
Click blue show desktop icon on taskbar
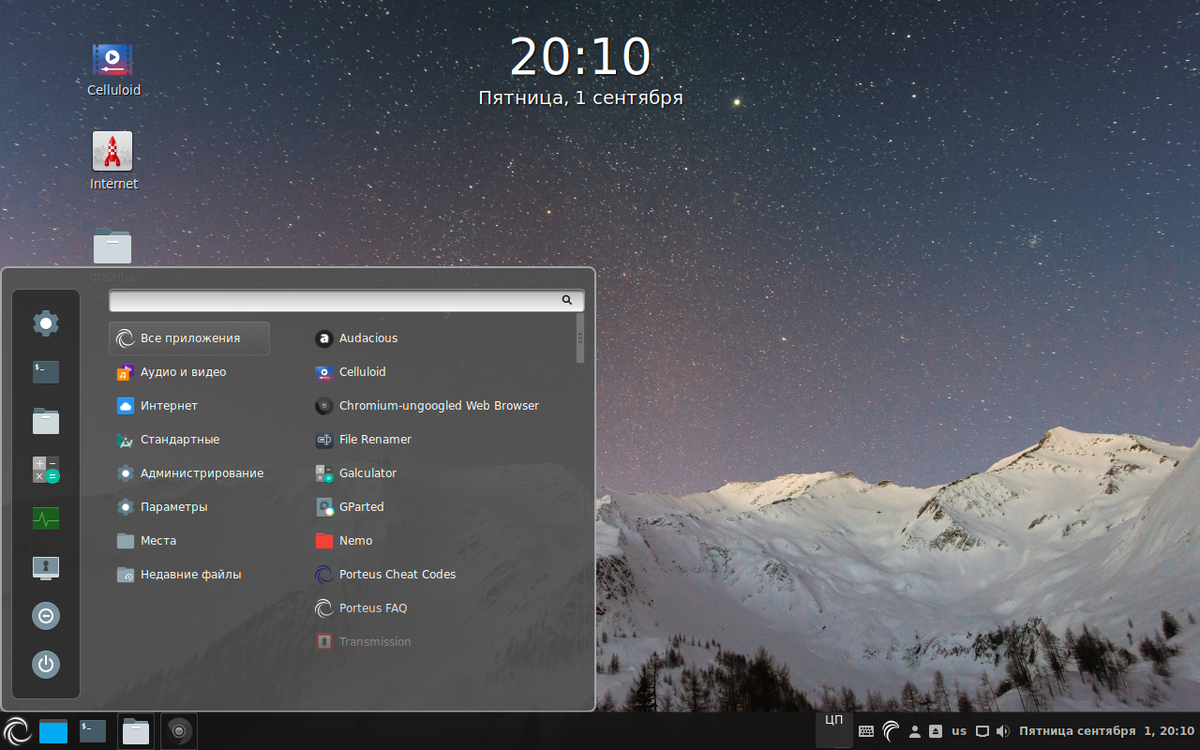tap(54, 731)
